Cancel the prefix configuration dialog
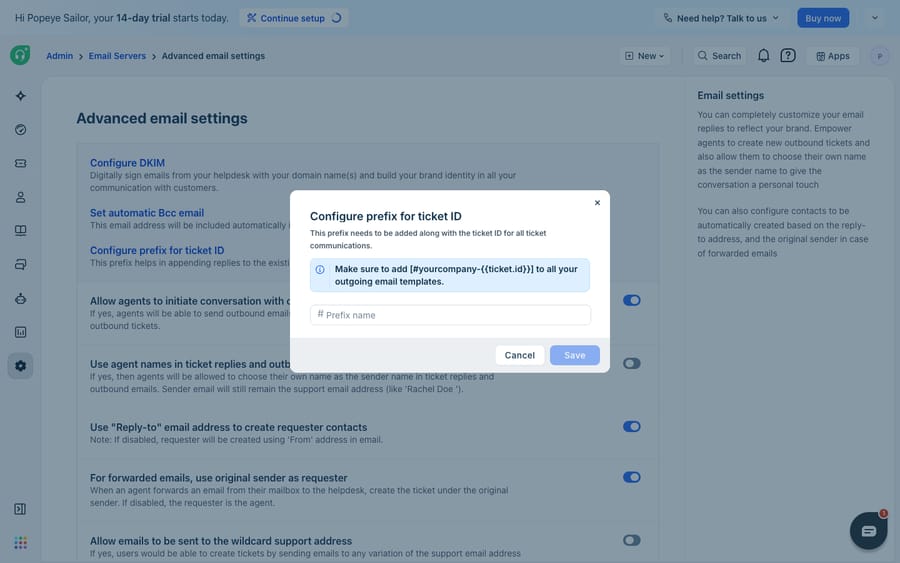 tap(519, 355)
